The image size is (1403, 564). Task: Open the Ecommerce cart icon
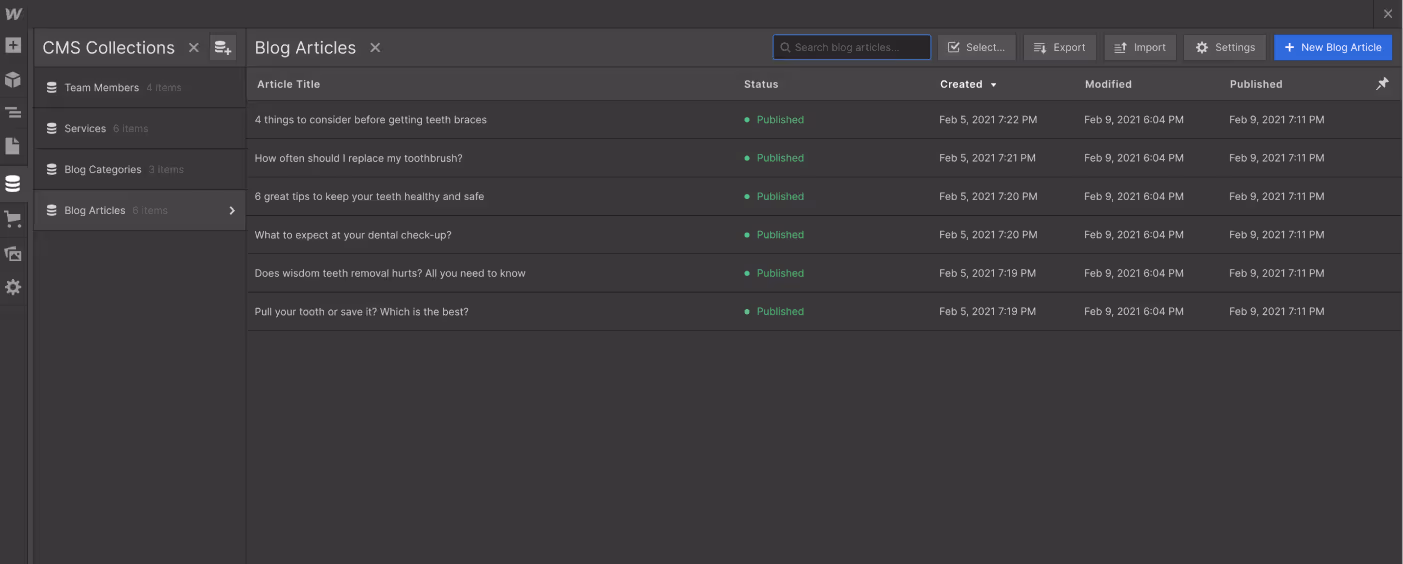click(13, 219)
